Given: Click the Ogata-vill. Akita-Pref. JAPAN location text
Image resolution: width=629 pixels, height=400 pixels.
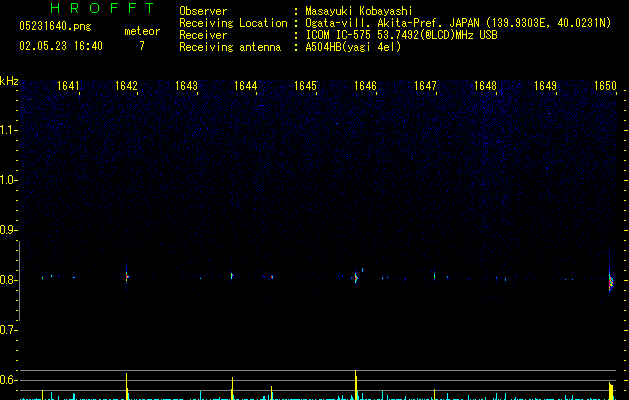Looking at the screenshot, I should click(458, 23).
